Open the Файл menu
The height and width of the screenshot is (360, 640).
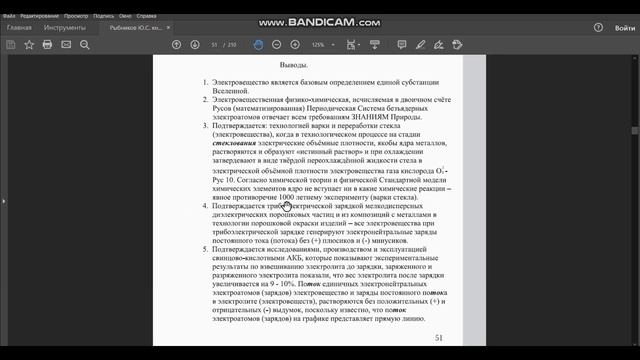pyautogui.click(x=9, y=16)
